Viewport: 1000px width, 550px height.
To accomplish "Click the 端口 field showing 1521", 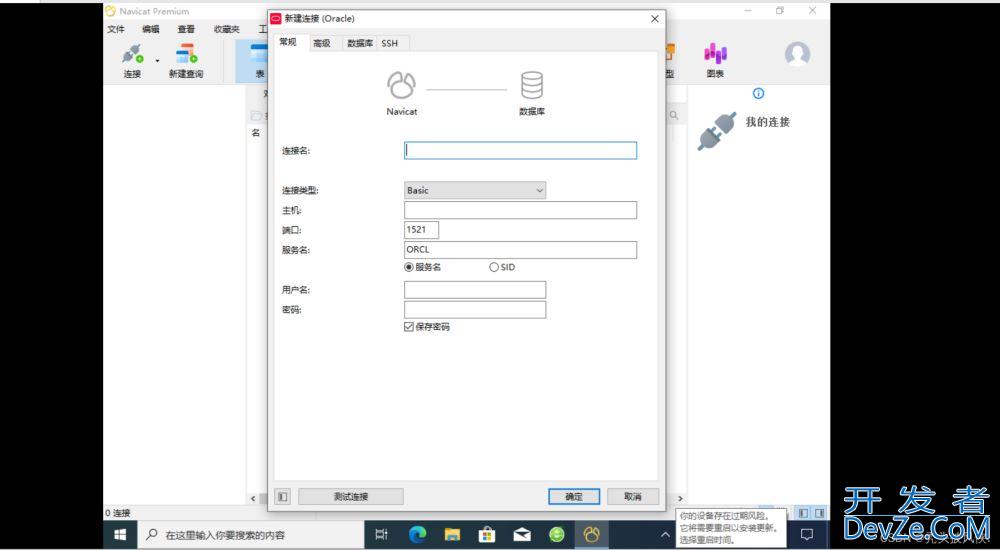I will [422, 230].
